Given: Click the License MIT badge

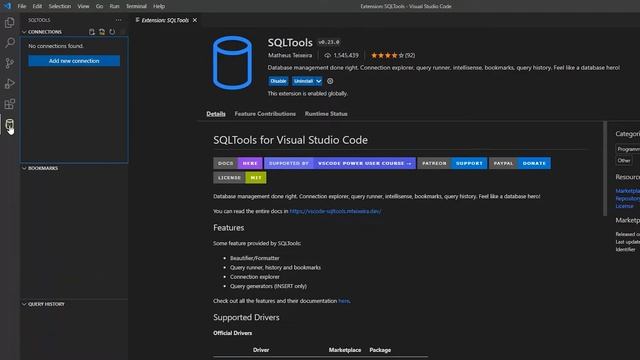Looking at the screenshot, I should [240, 178].
